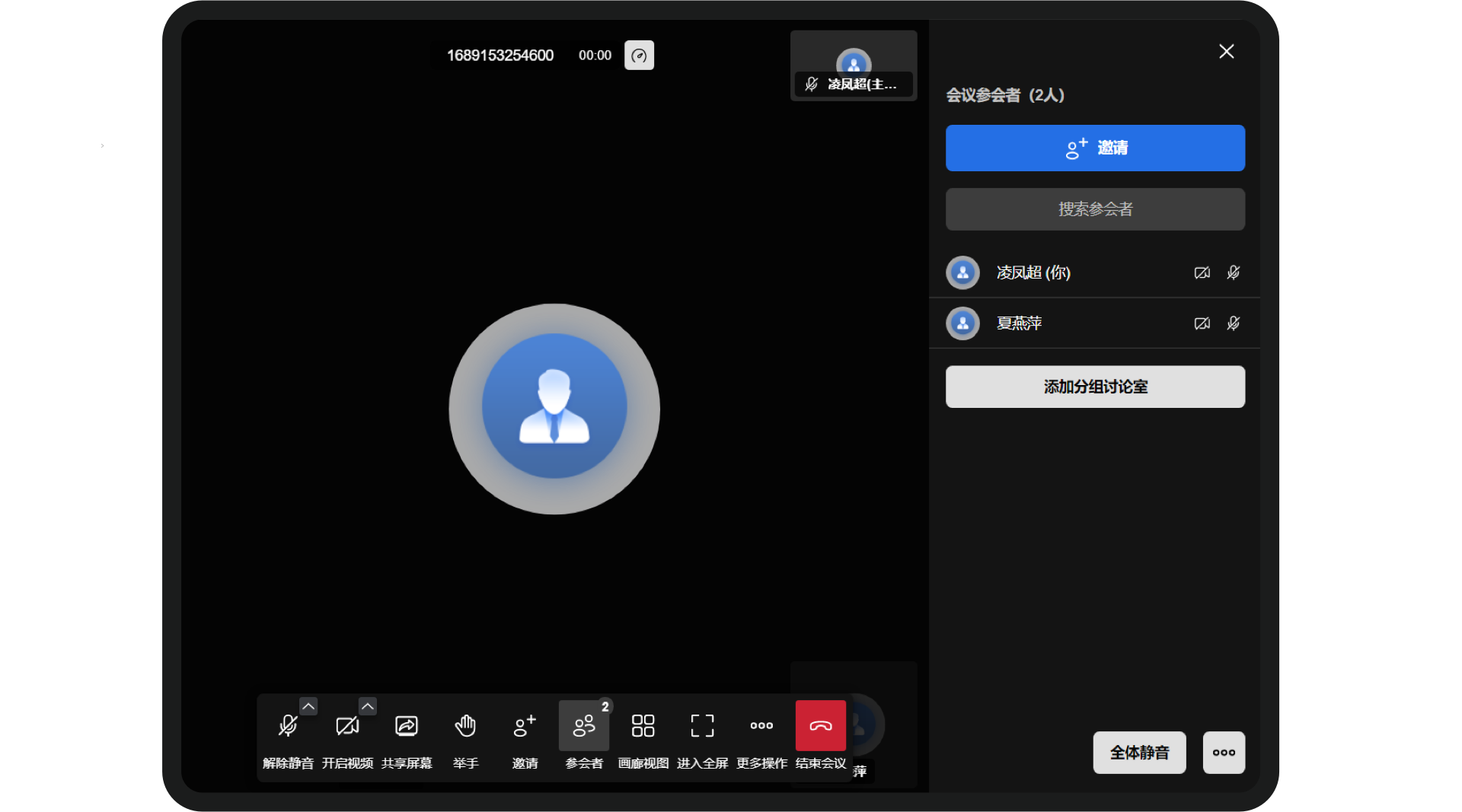Open panel's more options ellipsis button
The image size is (1462, 812).
pyautogui.click(x=1224, y=753)
